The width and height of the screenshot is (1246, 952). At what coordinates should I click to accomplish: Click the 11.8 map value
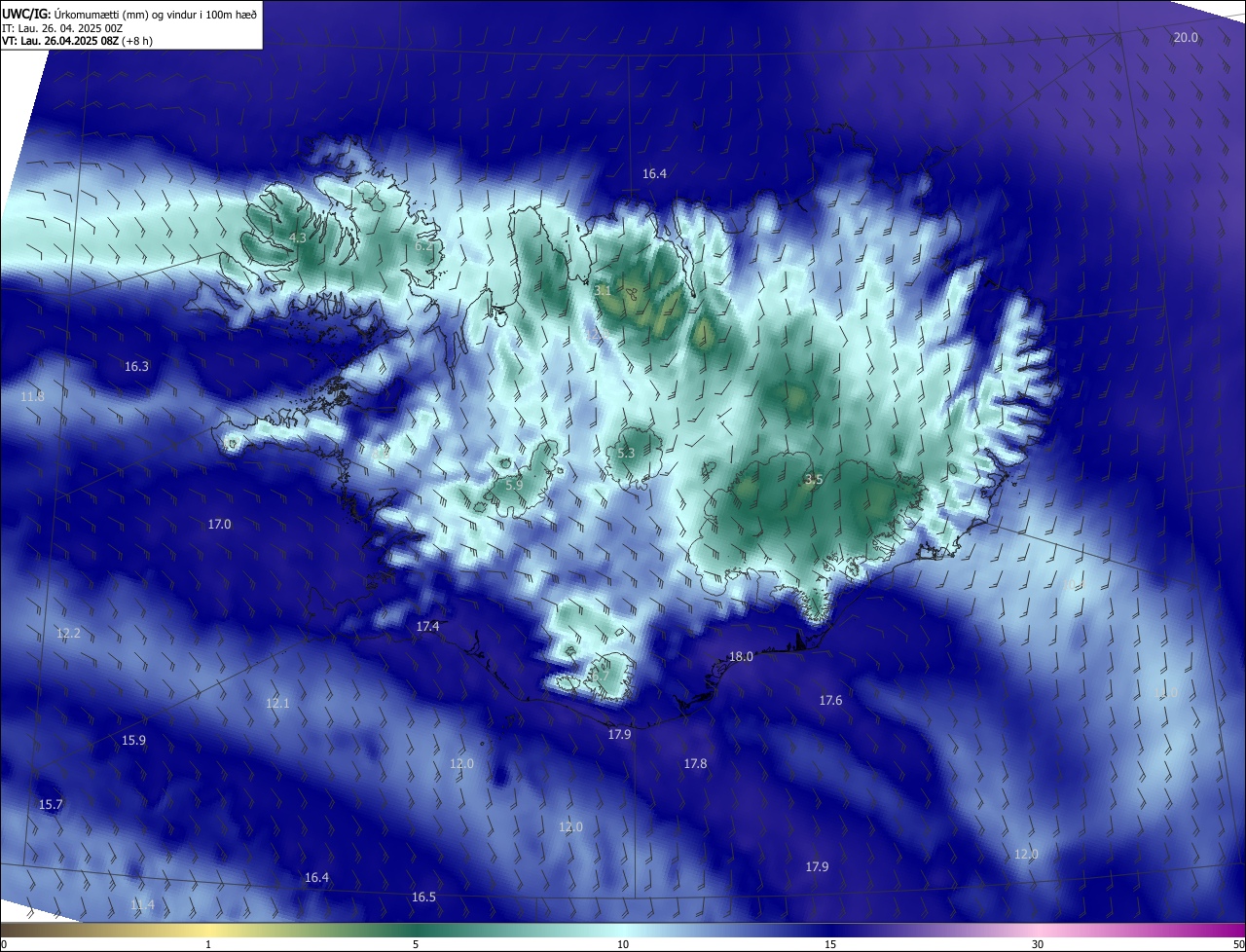[32, 396]
